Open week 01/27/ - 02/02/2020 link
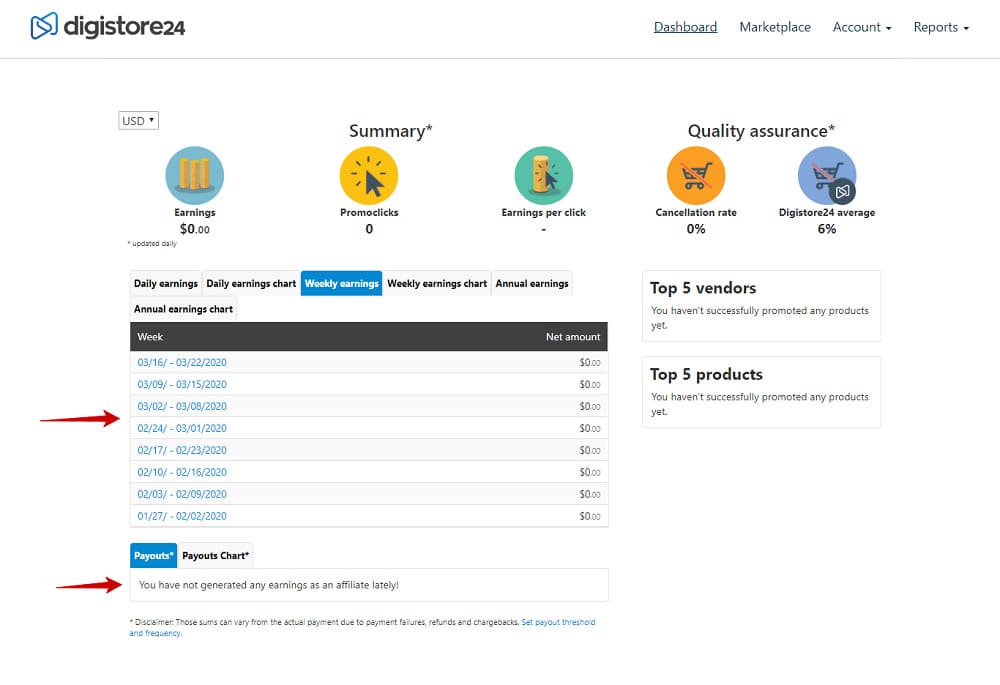Viewport: 1000px width, 685px height. point(182,516)
